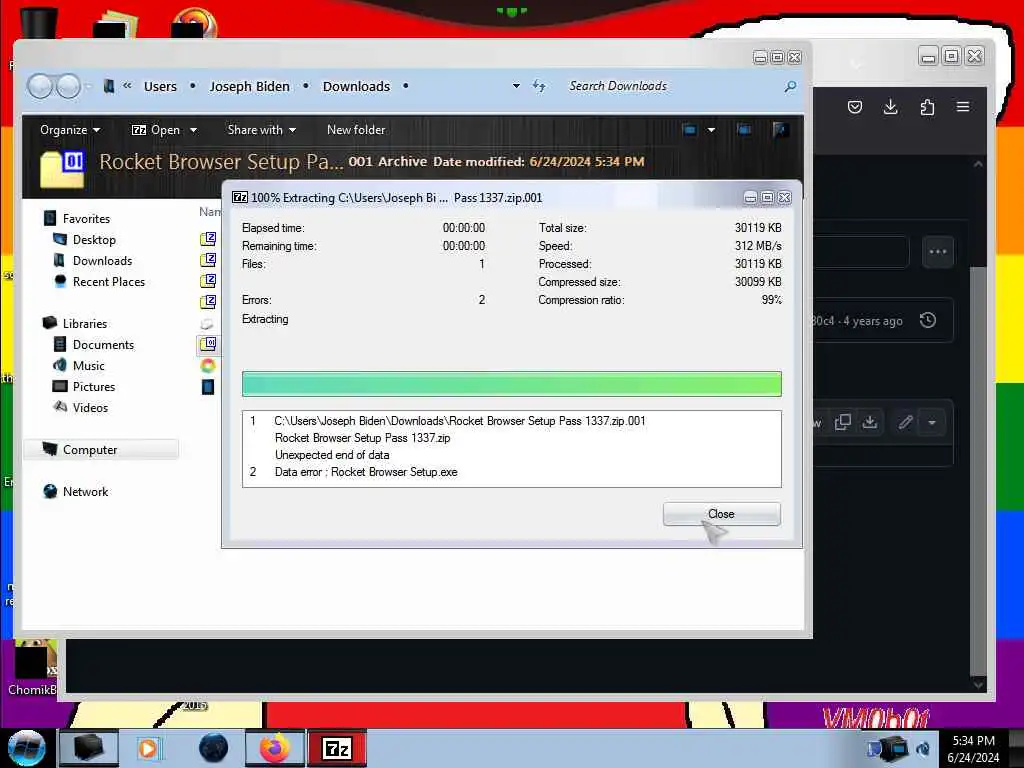Click the refresh icon beside address bar
1024x768 pixels.
click(x=539, y=86)
